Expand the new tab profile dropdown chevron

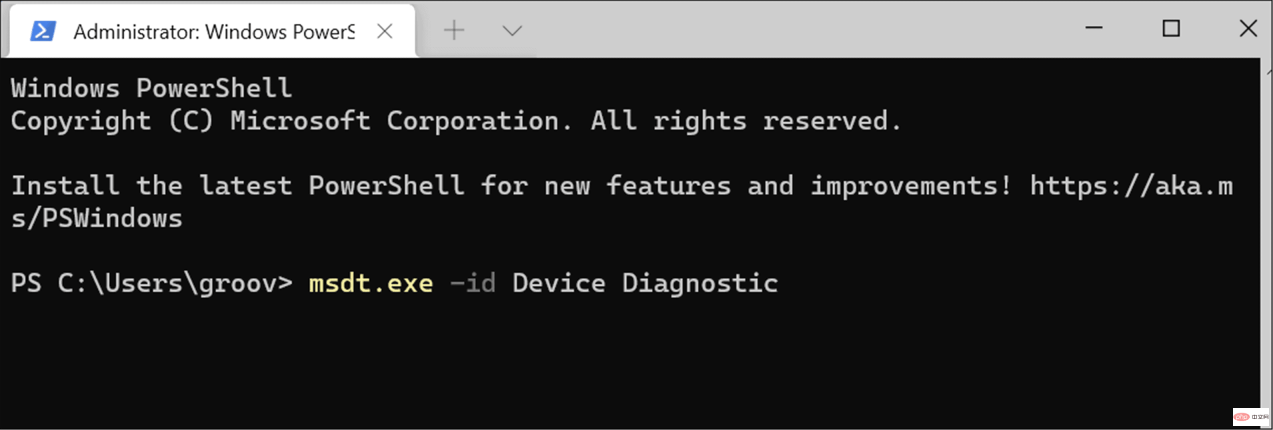point(512,31)
